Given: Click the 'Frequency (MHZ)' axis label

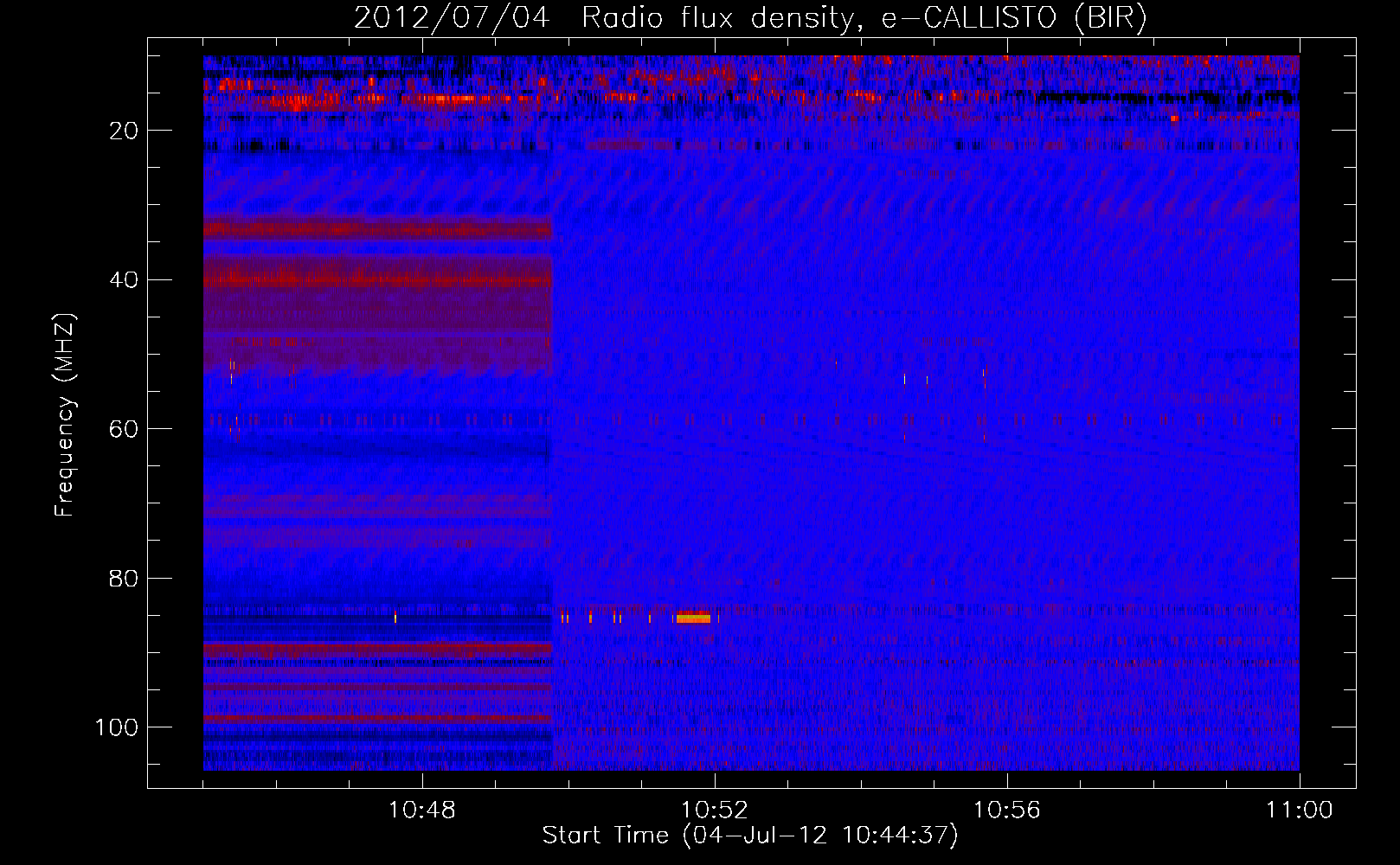Looking at the screenshot, I should [65, 415].
